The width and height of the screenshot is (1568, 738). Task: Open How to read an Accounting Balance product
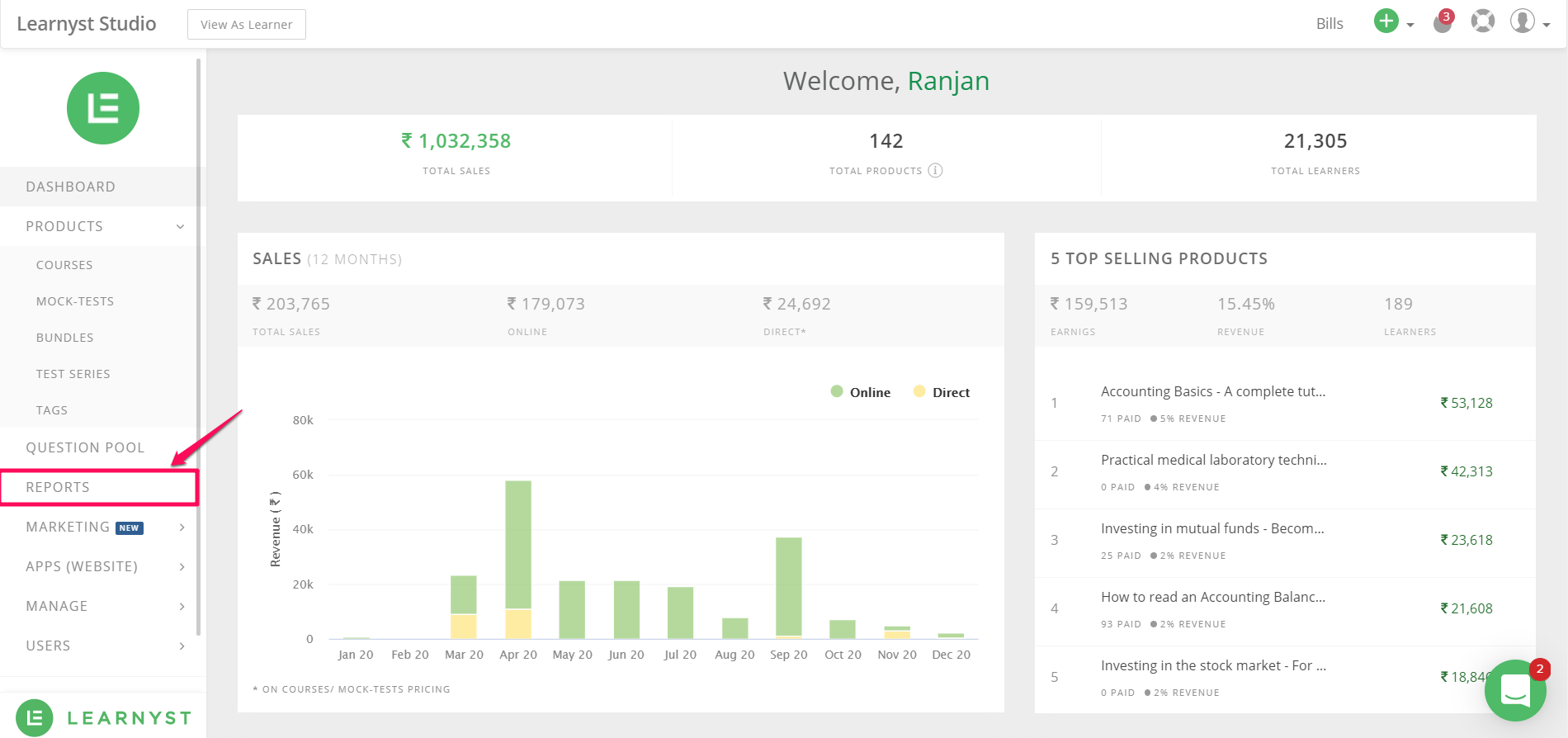(1213, 597)
